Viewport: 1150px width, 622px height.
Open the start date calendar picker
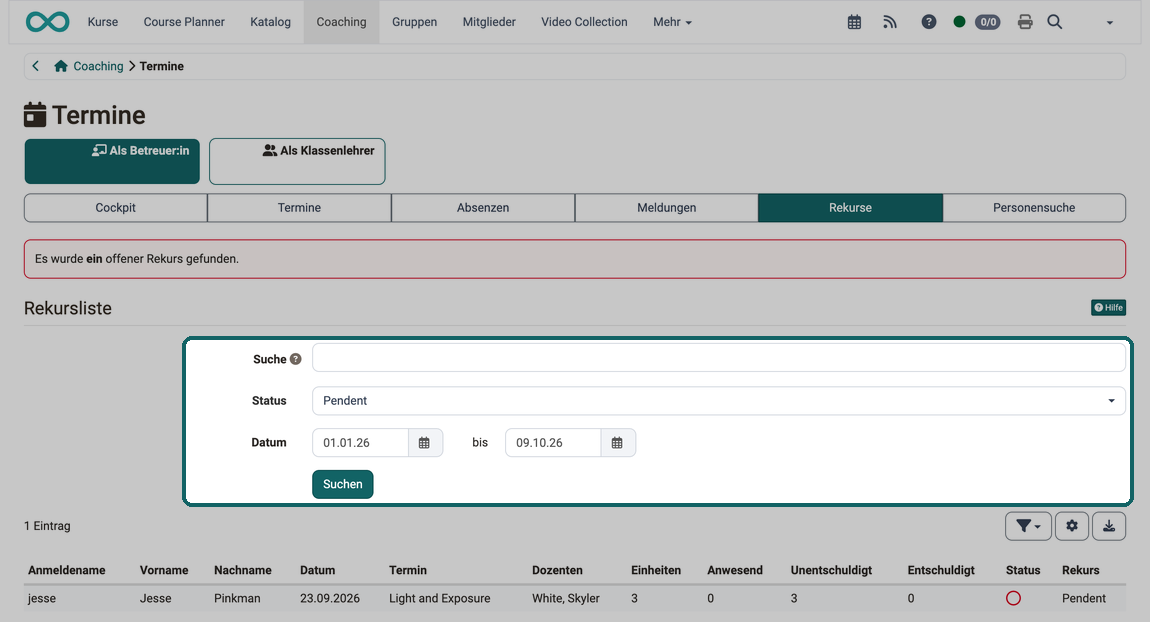(x=425, y=443)
